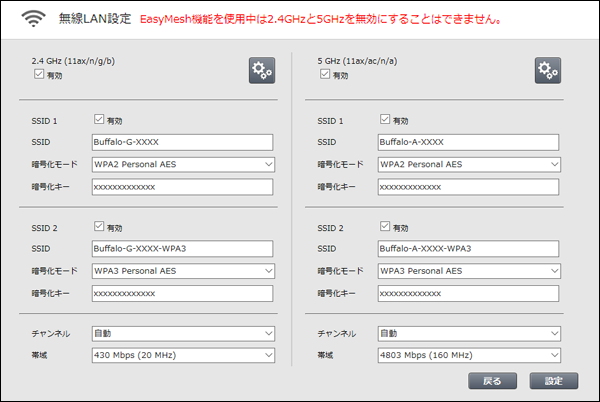
Task: Disable SSID 1 on the 2.4 GHz band
Action: [99, 119]
